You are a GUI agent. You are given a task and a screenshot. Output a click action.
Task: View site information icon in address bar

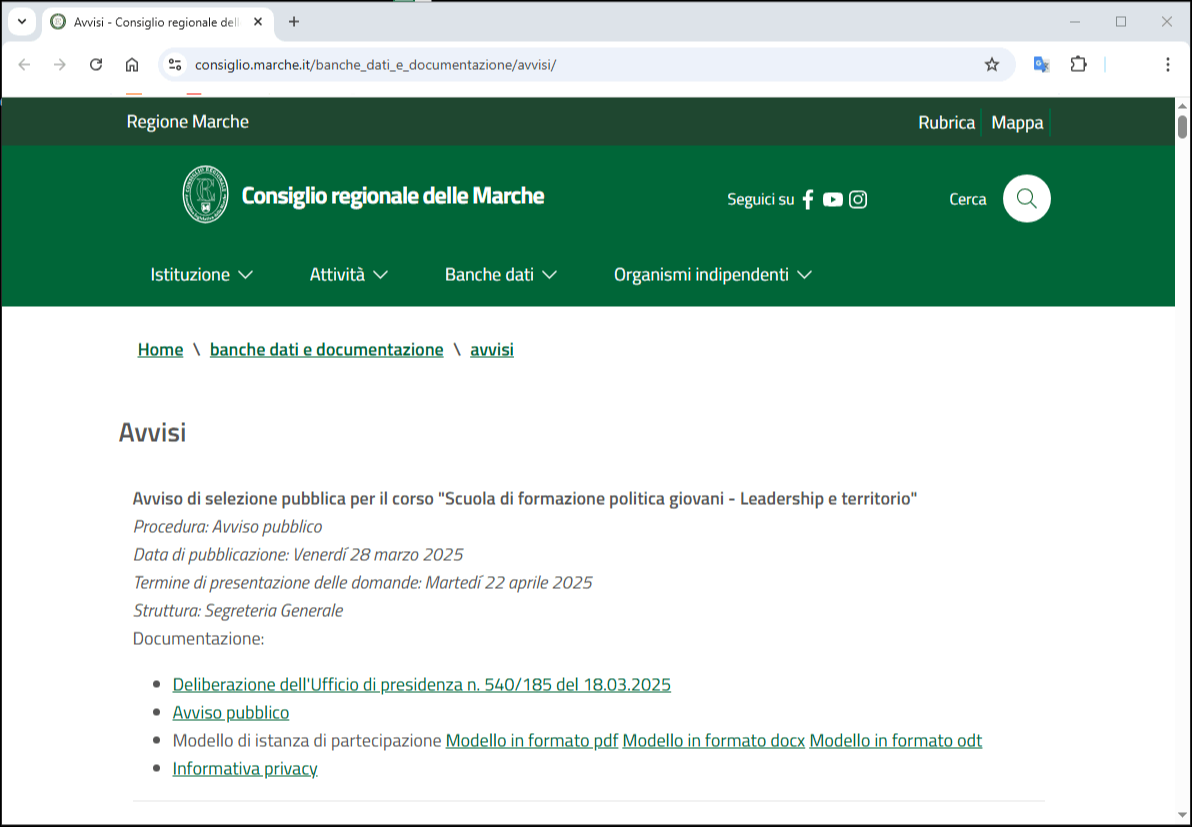pos(175,65)
